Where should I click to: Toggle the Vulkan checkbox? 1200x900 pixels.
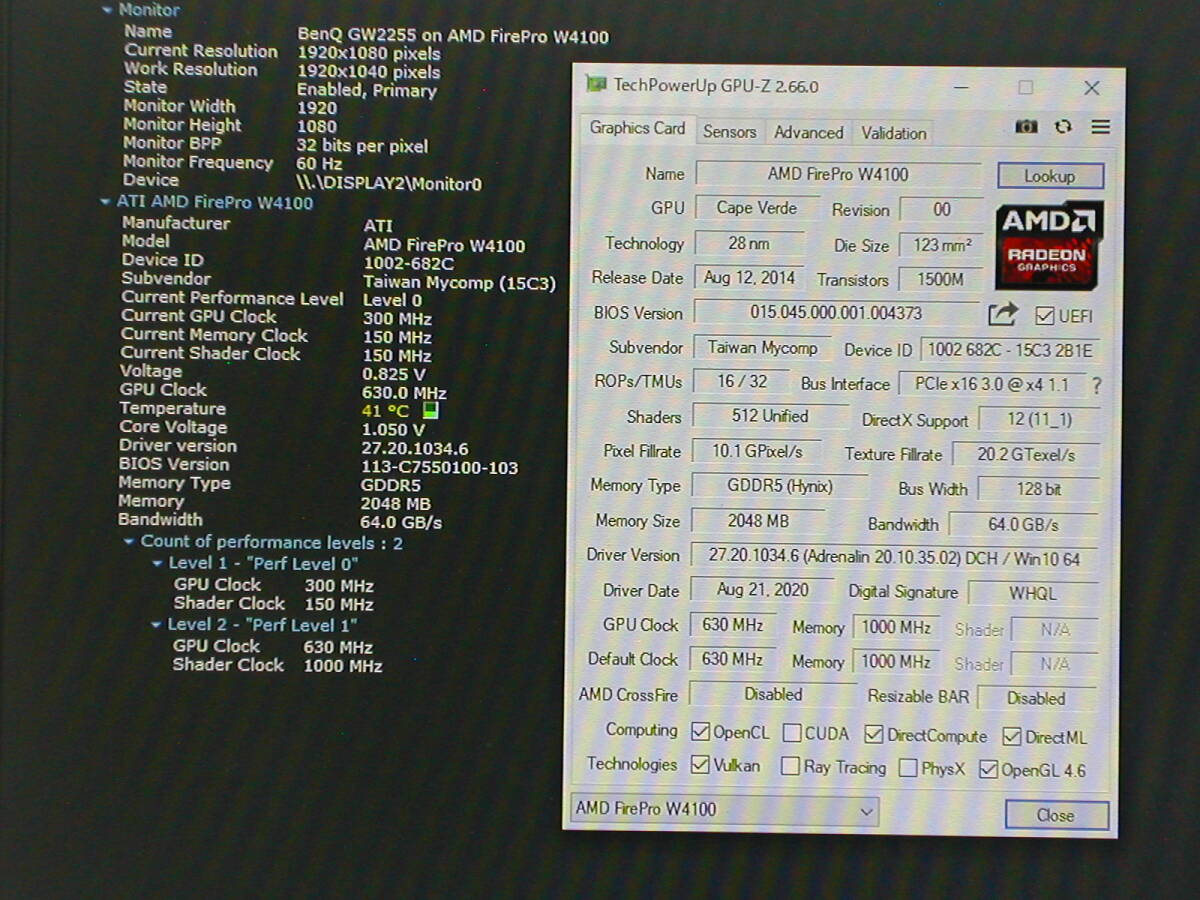701,765
